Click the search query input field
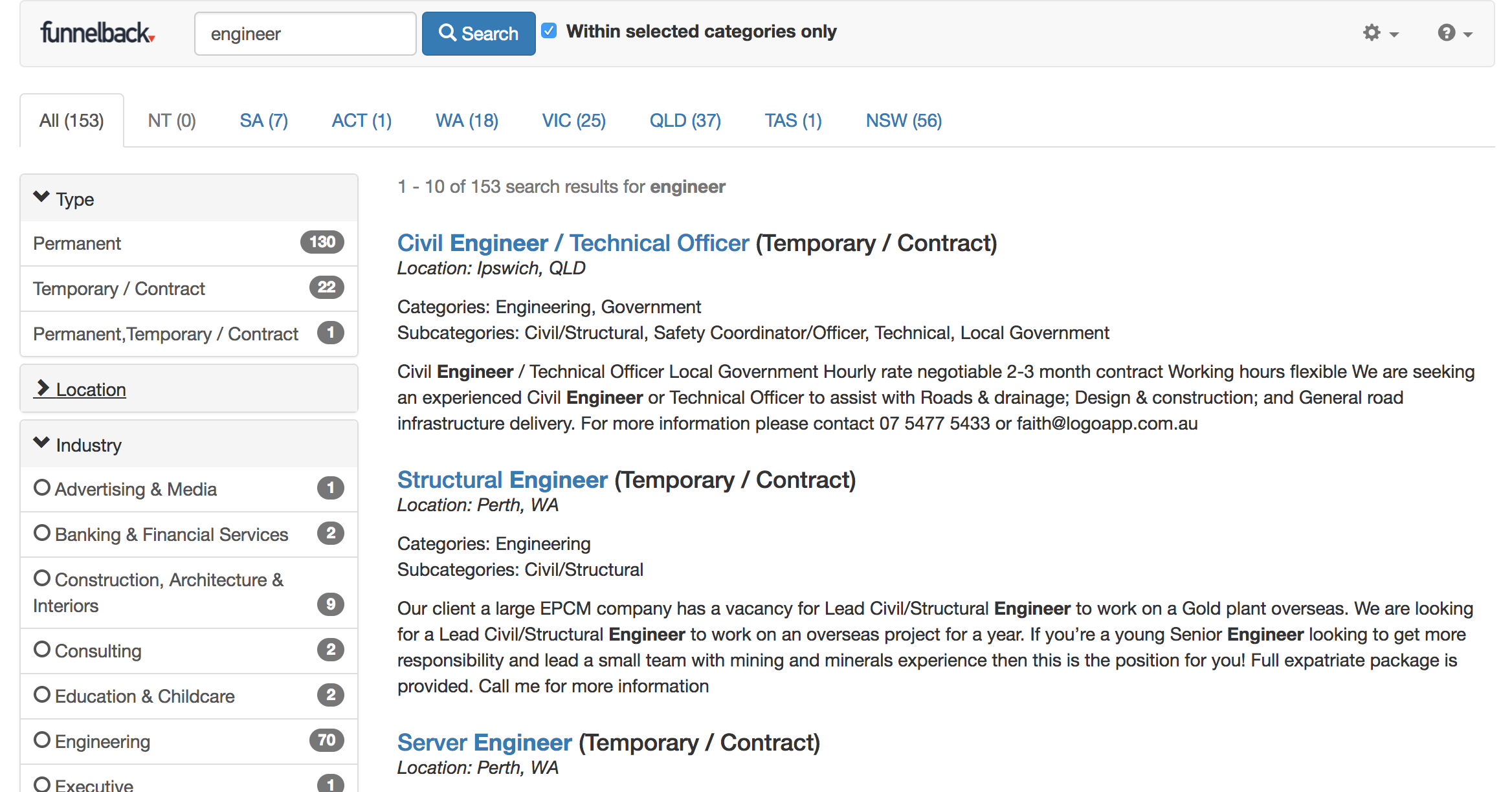Image resolution: width=1512 pixels, height=792 pixels. point(305,34)
